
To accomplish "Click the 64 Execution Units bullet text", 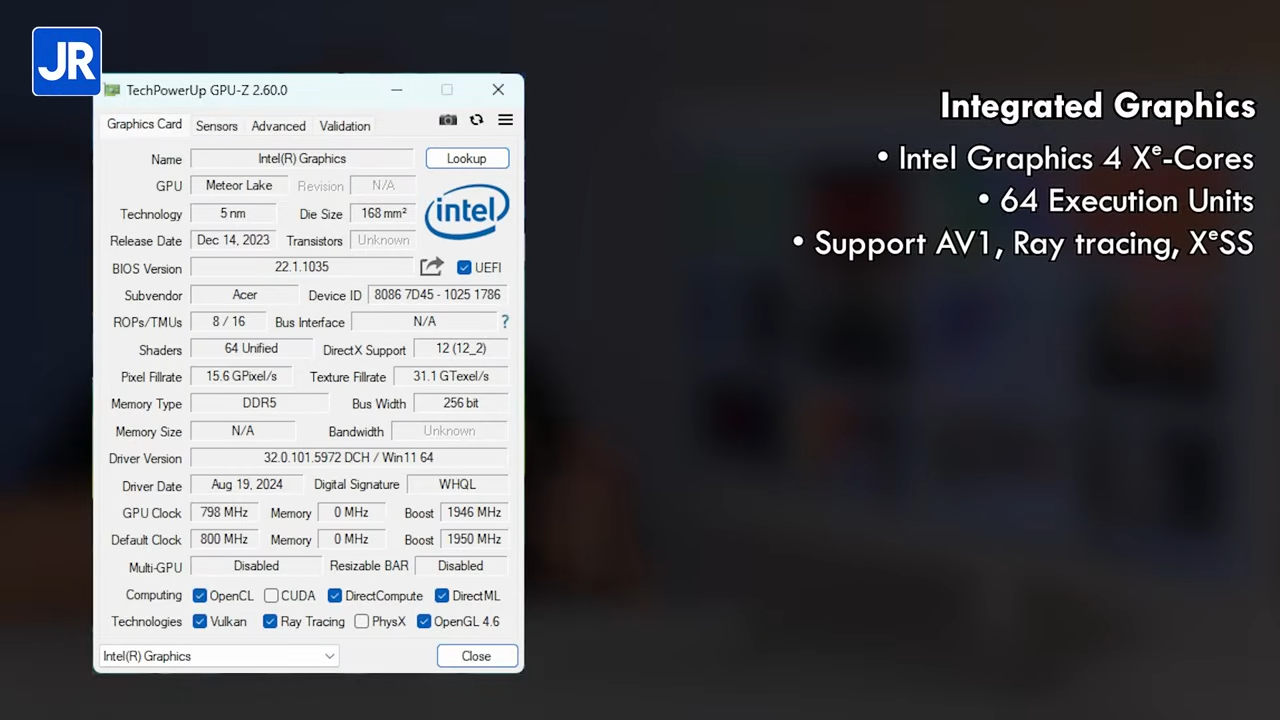I will 1116,201.
